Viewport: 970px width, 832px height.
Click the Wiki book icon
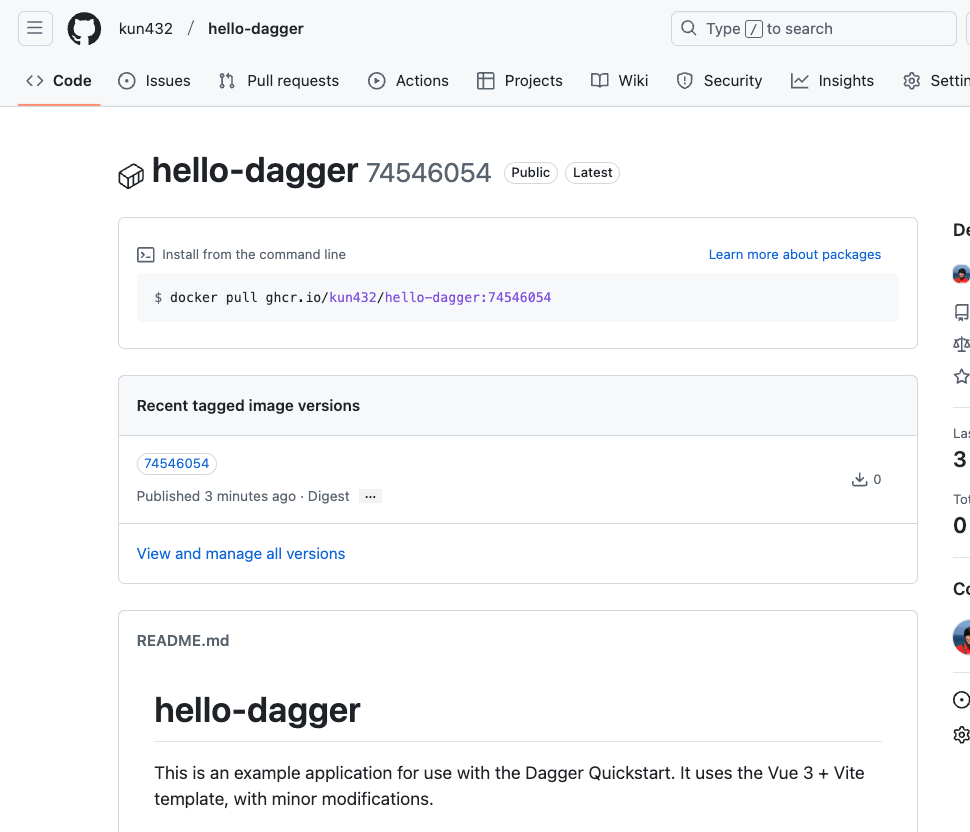pyautogui.click(x=599, y=81)
